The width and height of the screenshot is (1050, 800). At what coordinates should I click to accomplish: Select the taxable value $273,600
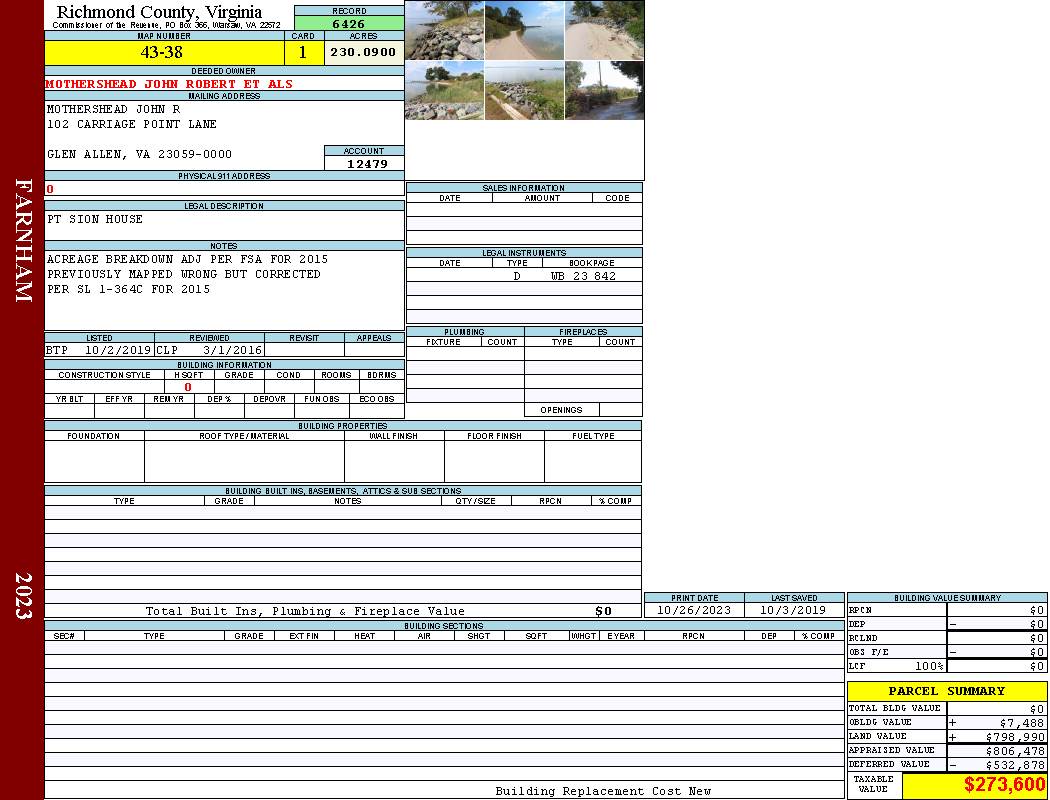[1004, 785]
